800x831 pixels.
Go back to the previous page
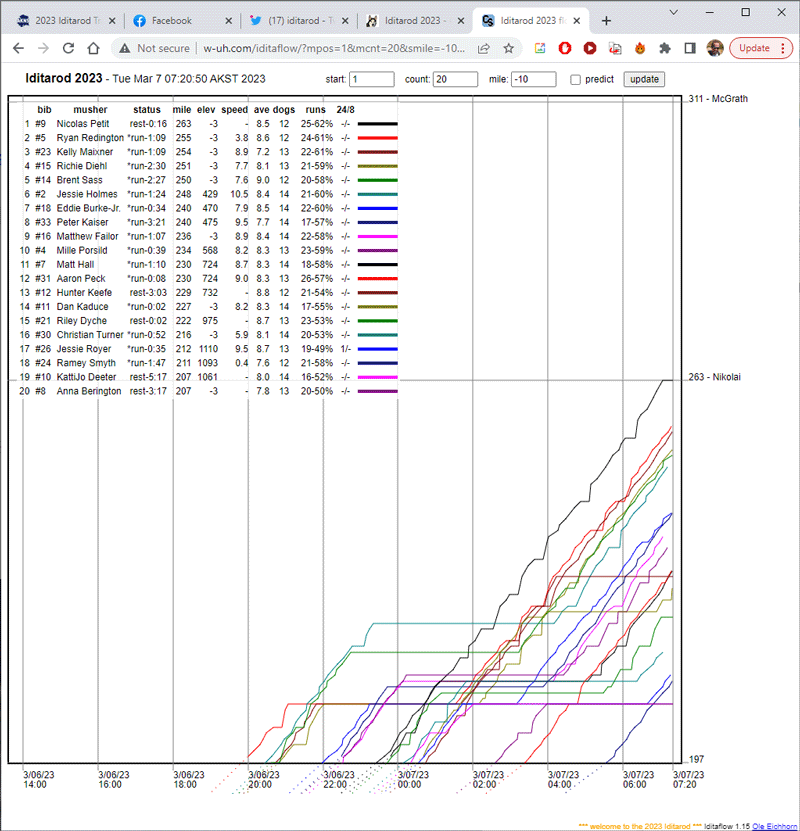point(19,48)
